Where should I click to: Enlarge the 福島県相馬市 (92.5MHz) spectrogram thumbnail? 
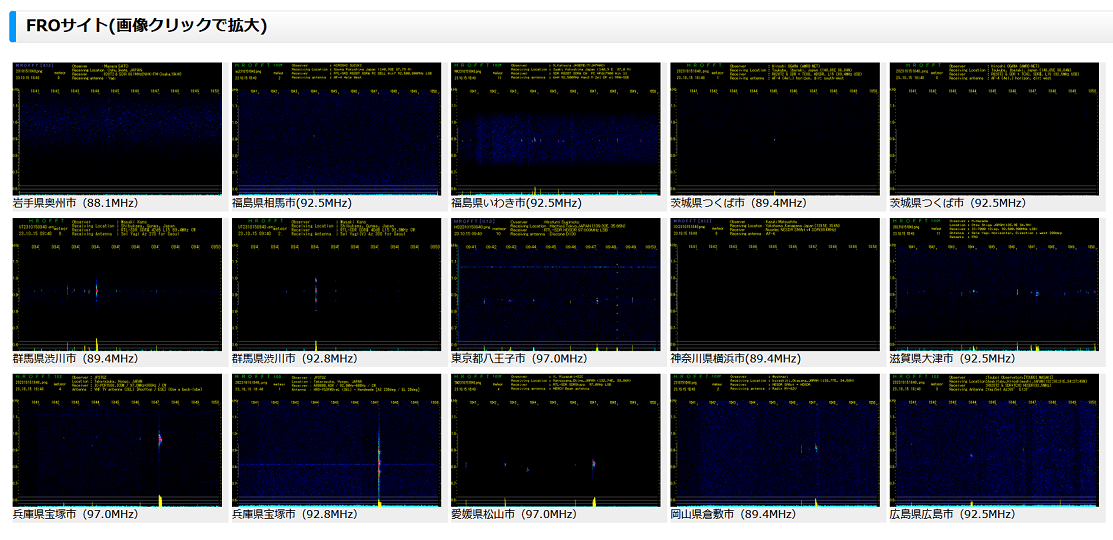point(336,129)
